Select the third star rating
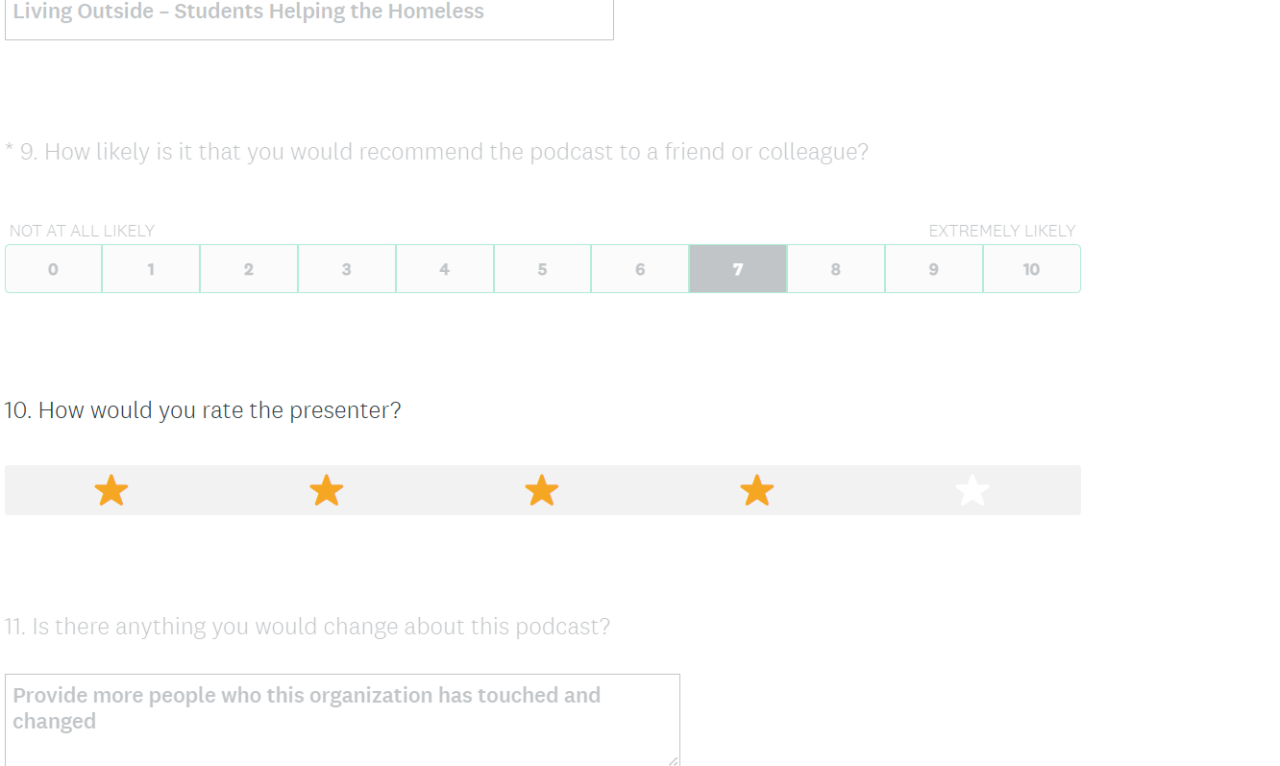Screen dimensions: 1280x766 pyautogui.click(x=541, y=491)
